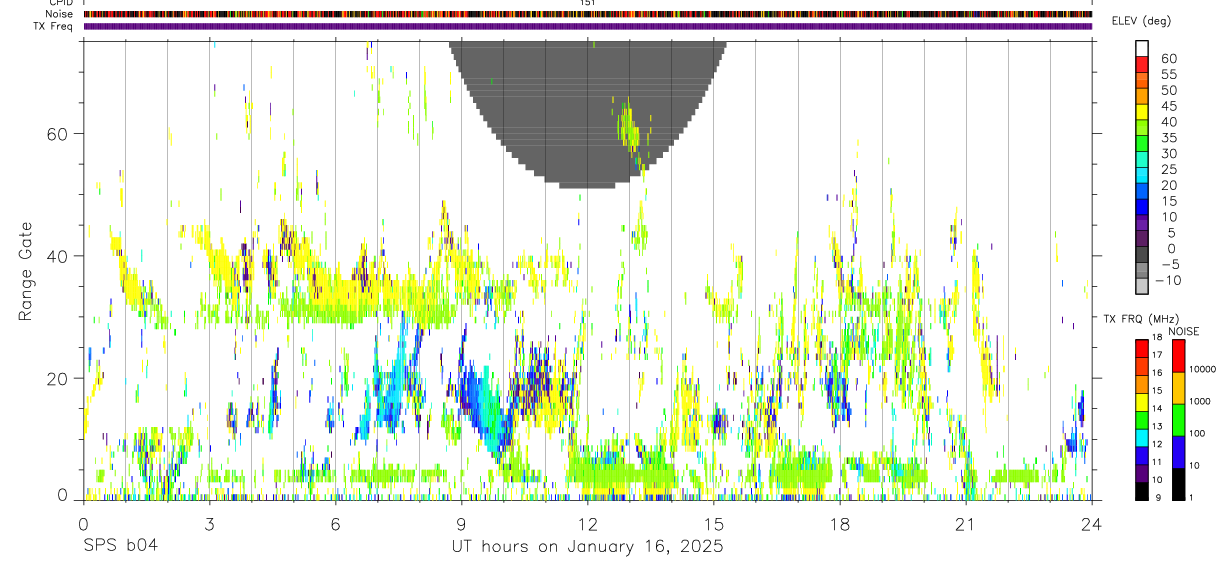Click x-axis hour tick label '18'
This screenshot has height=567, width=1228.
[840, 524]
